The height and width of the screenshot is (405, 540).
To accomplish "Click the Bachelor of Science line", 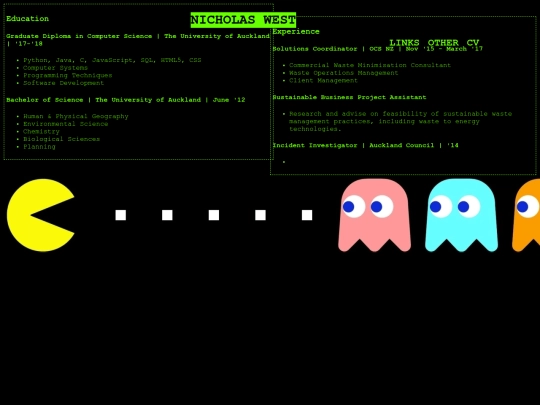I will coord(126,100).
